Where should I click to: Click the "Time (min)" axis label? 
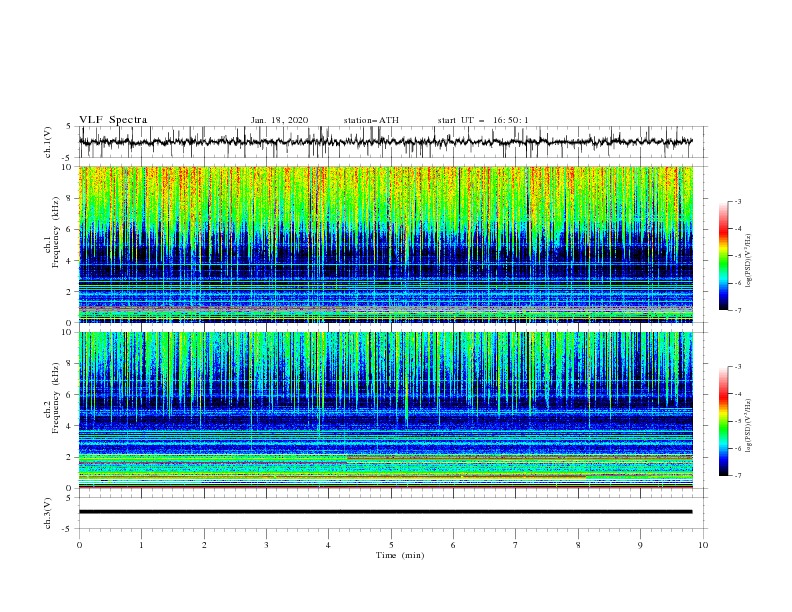coord(400,555)
